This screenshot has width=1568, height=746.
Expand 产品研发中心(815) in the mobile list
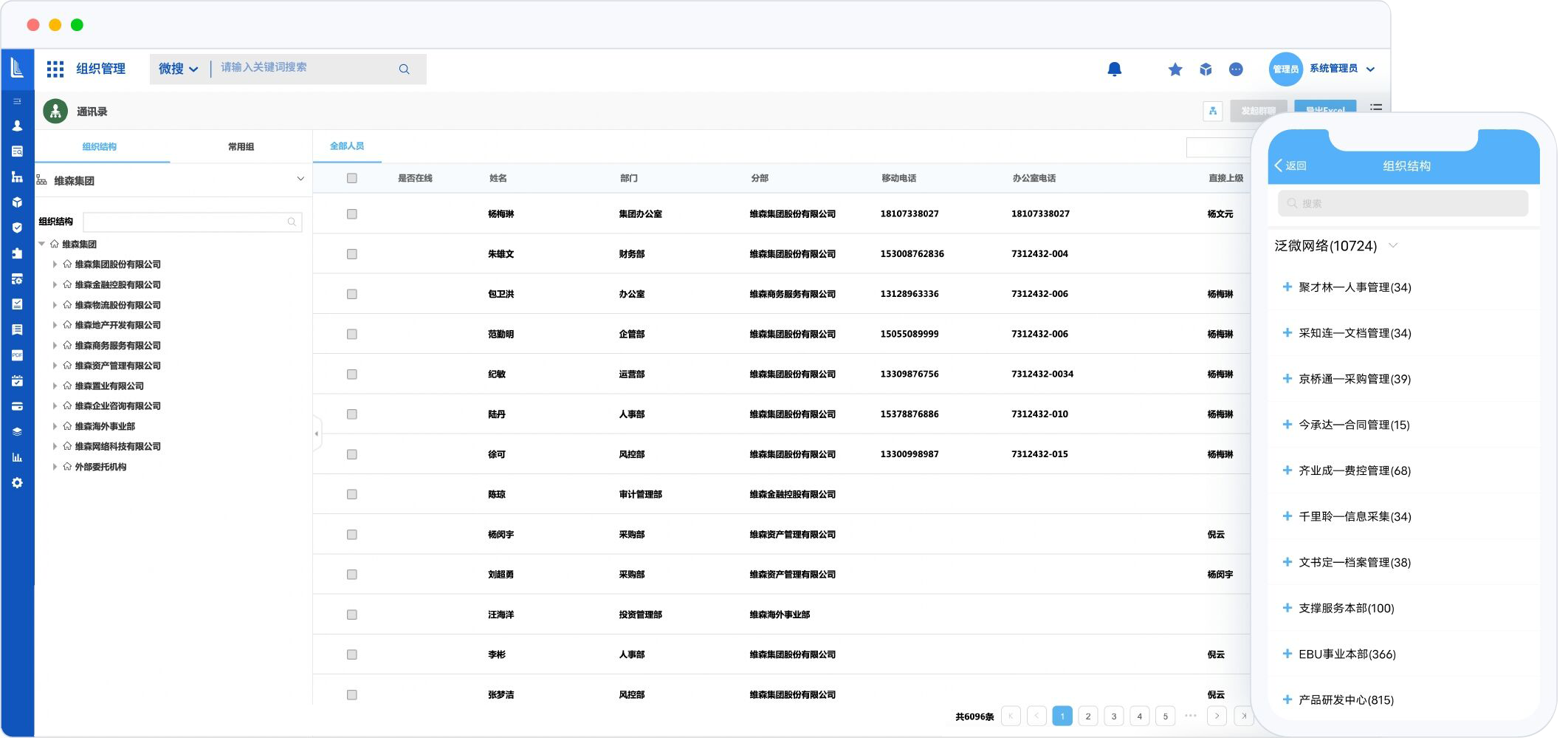pyautogui.click(x=1287, y=699)
